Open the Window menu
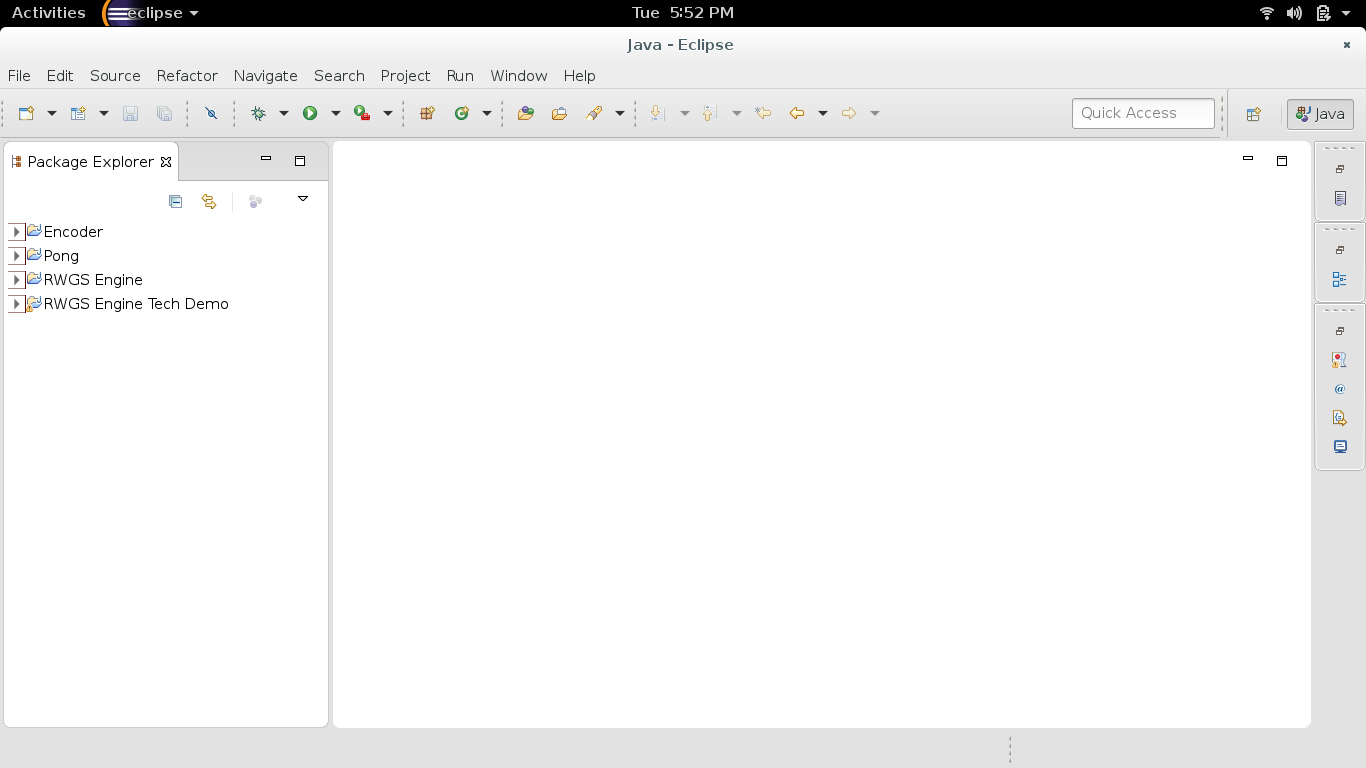Image resolution: width=1366 pixels, height=768 pixels. [x=518, y=76]
